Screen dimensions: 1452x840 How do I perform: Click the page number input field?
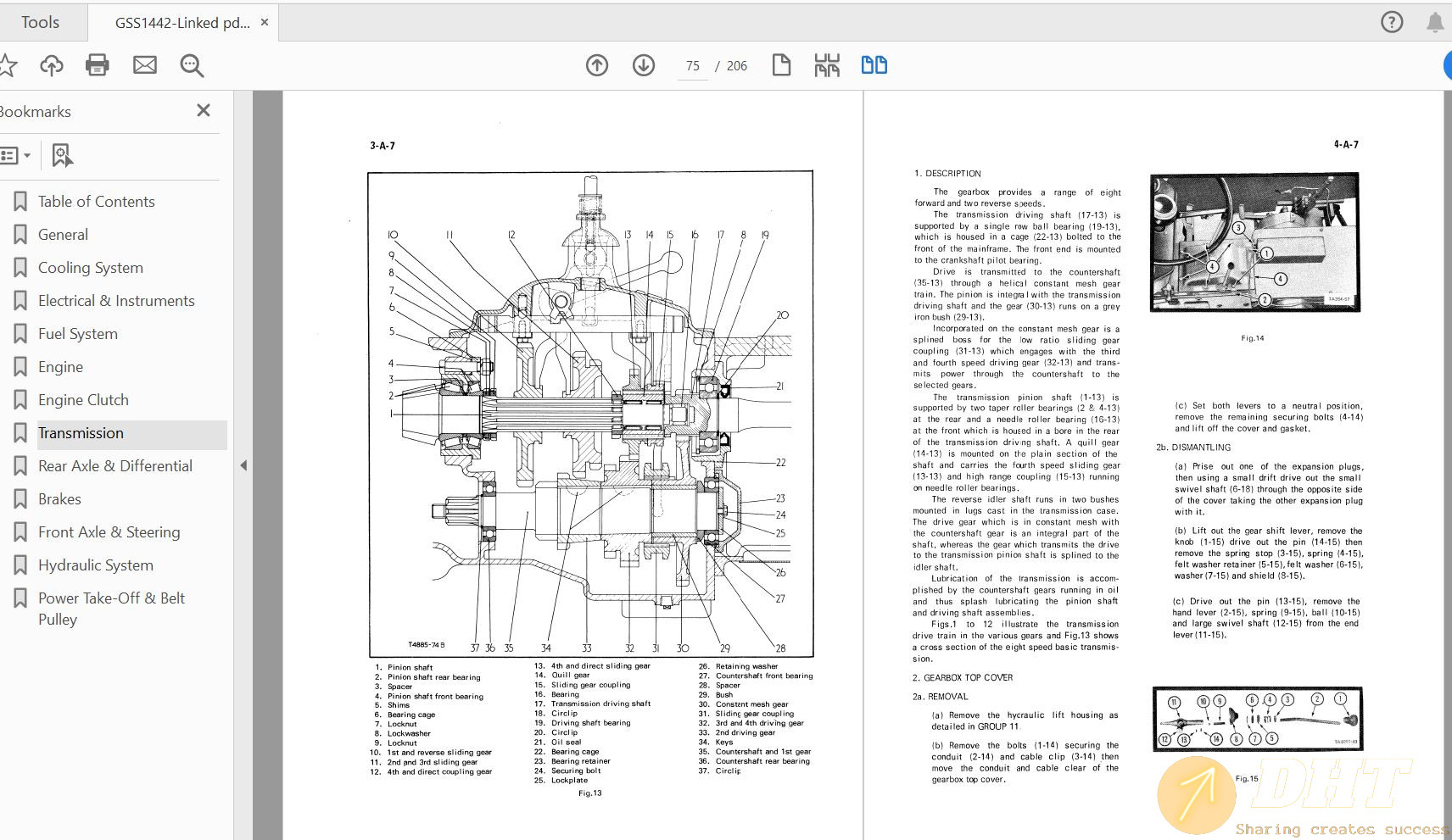point(693,66)
